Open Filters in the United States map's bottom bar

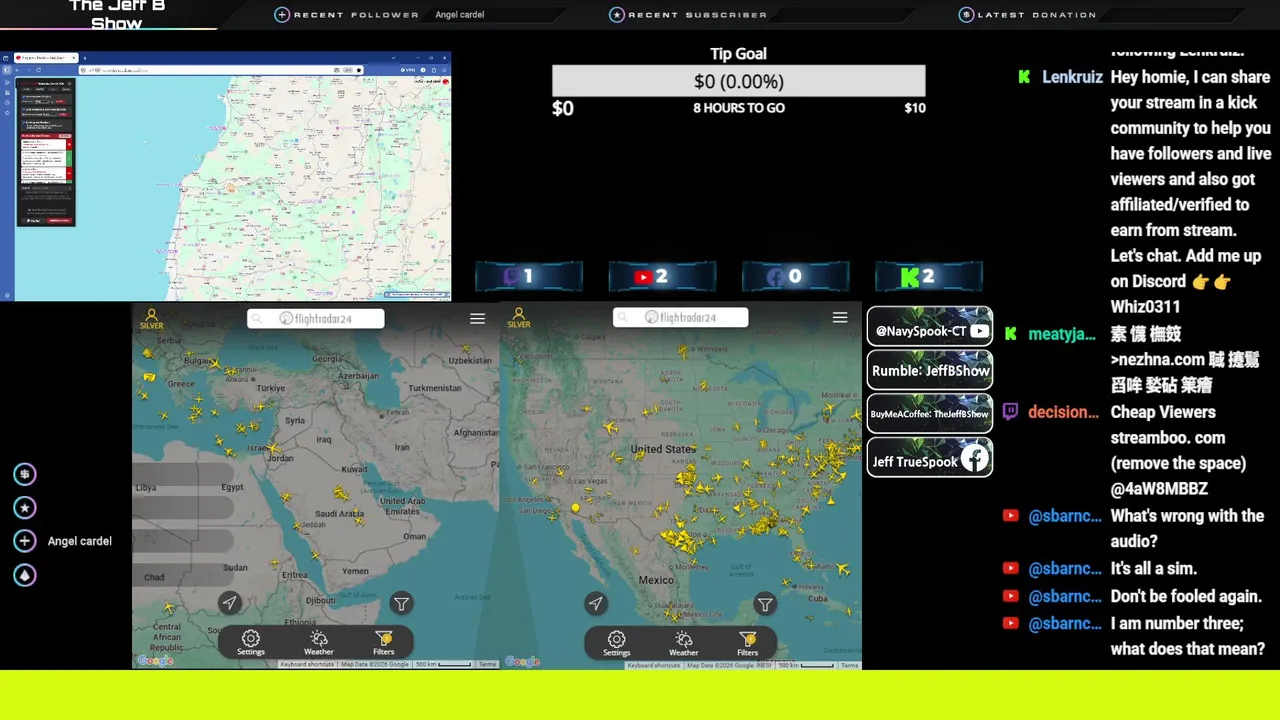click(x=748, y=643)
